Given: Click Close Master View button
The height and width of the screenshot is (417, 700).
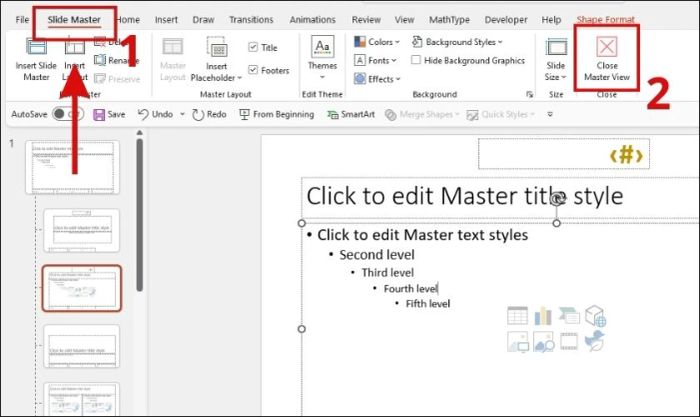Looking at the screenshot, I should tap(607, 59).
